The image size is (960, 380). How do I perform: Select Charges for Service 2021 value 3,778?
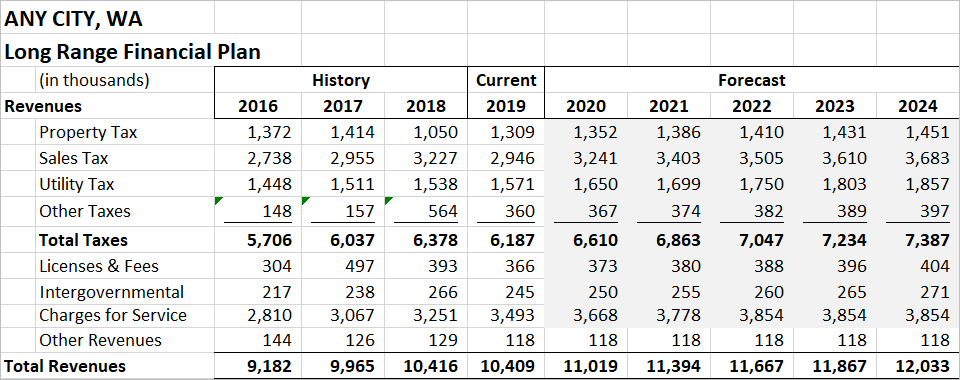point(678,315)
